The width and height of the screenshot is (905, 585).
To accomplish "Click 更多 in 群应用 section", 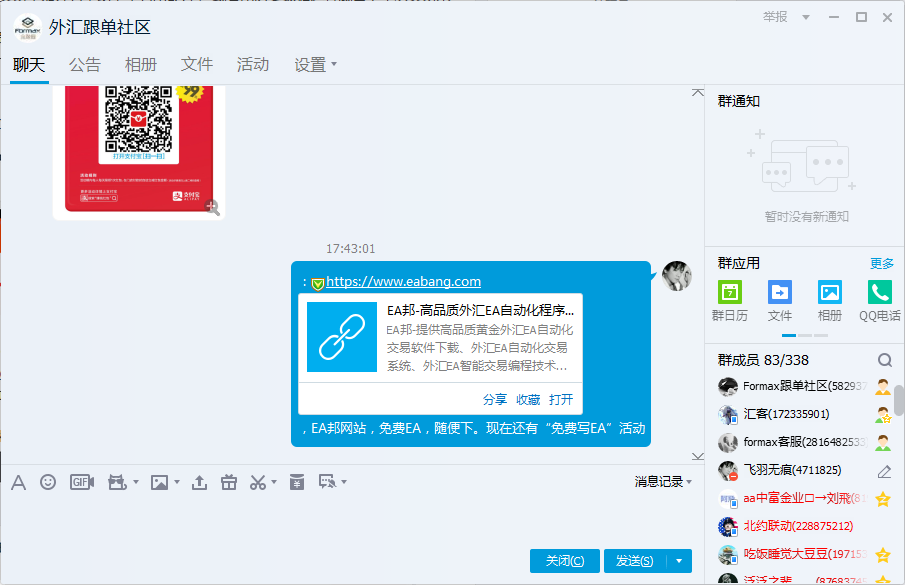I will (882, 264).
